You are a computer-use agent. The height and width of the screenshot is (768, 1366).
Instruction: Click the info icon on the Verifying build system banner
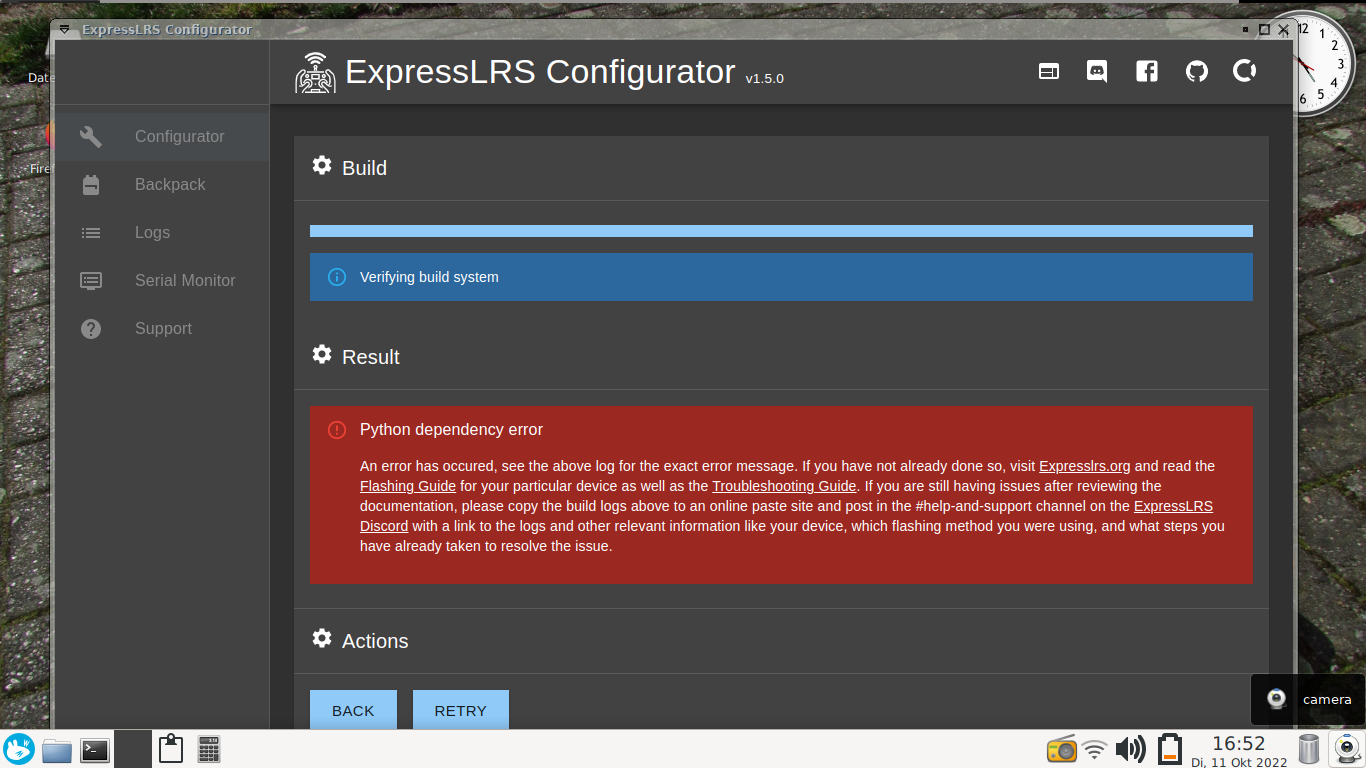[337, 277]
